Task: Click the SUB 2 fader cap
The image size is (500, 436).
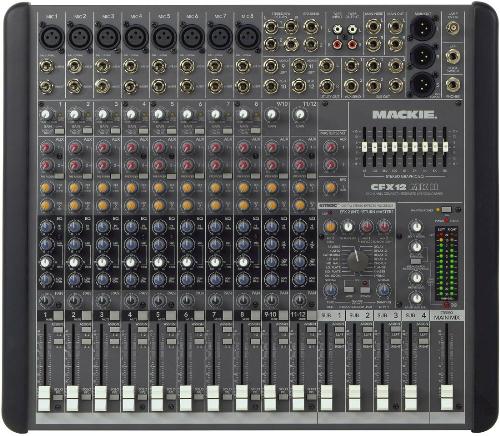Action: 354,398
